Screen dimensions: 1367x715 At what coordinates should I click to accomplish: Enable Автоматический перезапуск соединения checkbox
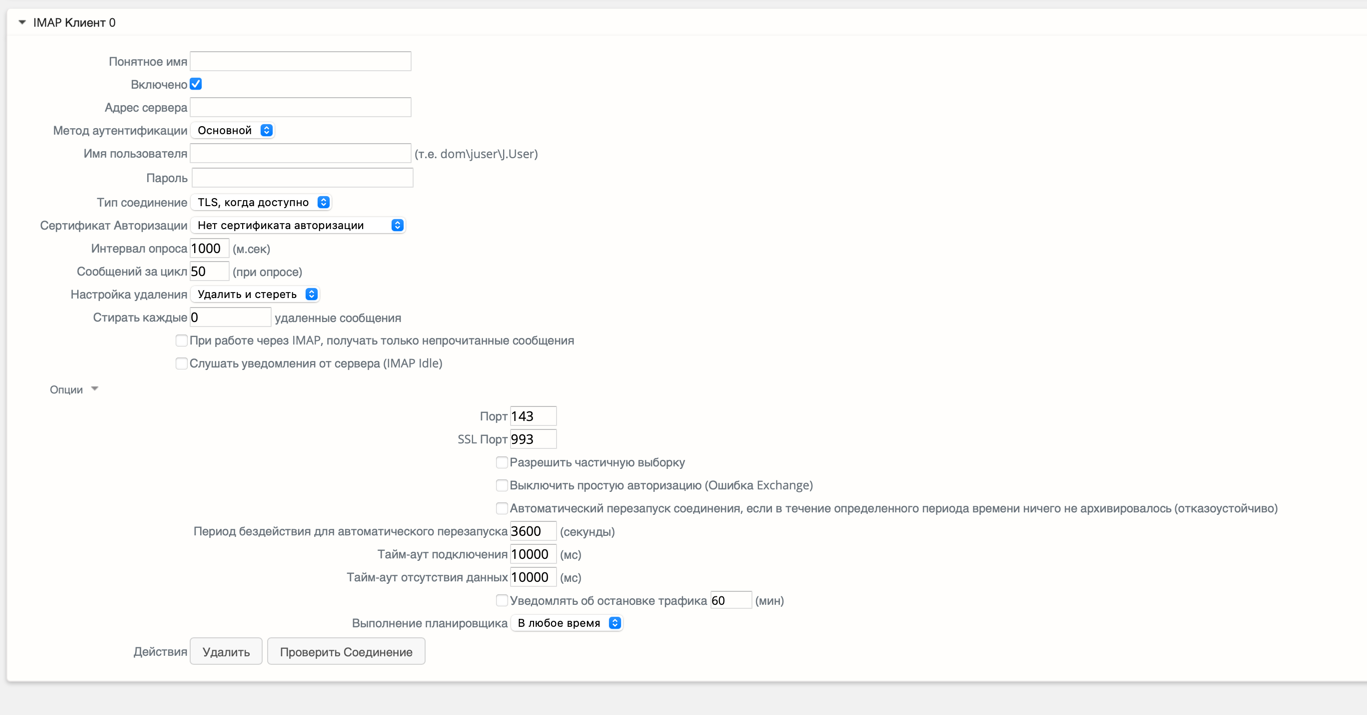(502, 509)
